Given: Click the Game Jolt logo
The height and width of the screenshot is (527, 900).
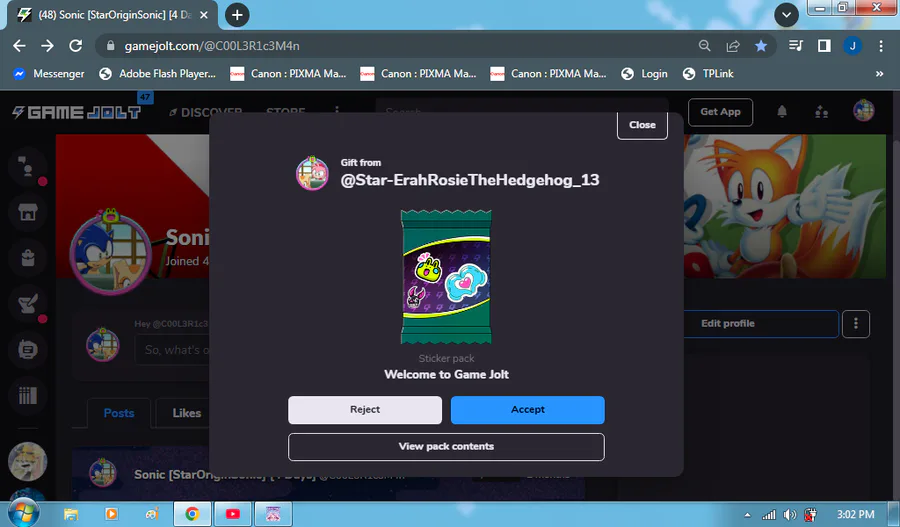Looking at the screenshot, I should pos(76,113).
